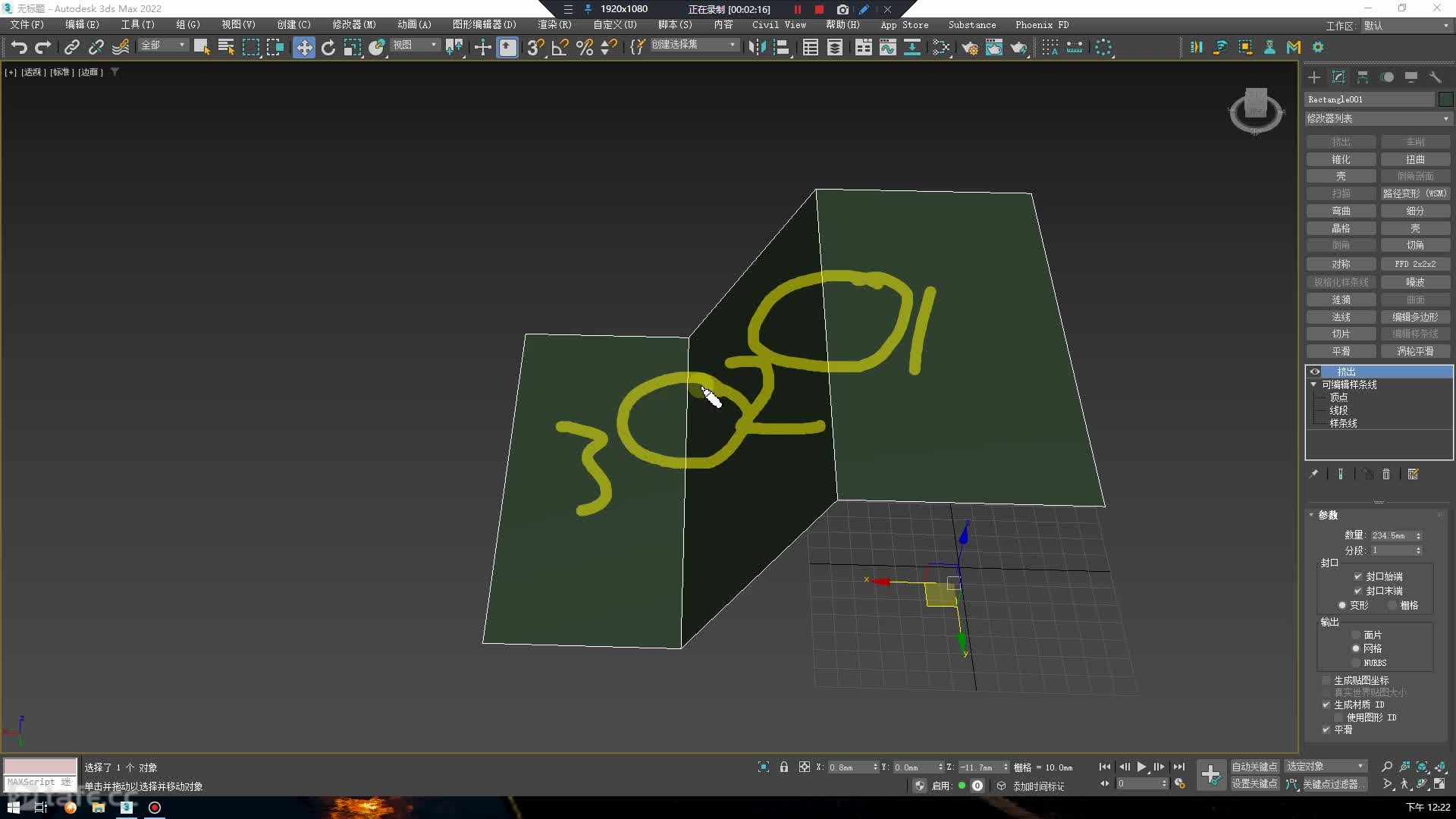Open the 视图 reference coordinate dropdown
Screen dimensions: 1456x819
[x=415, y=45]
